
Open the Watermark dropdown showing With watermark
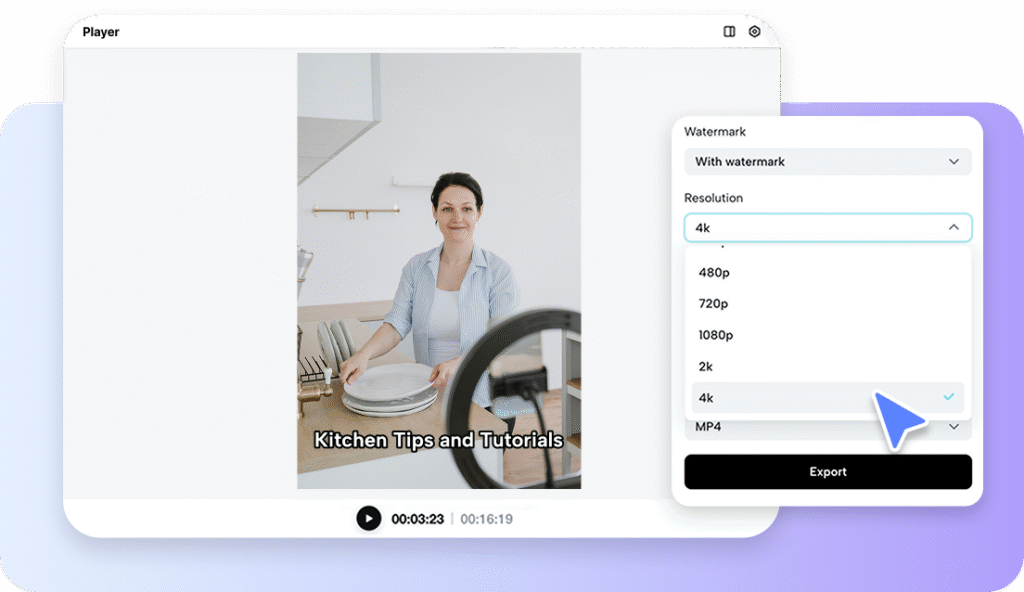pyautogui.click(x=827, y=162)
